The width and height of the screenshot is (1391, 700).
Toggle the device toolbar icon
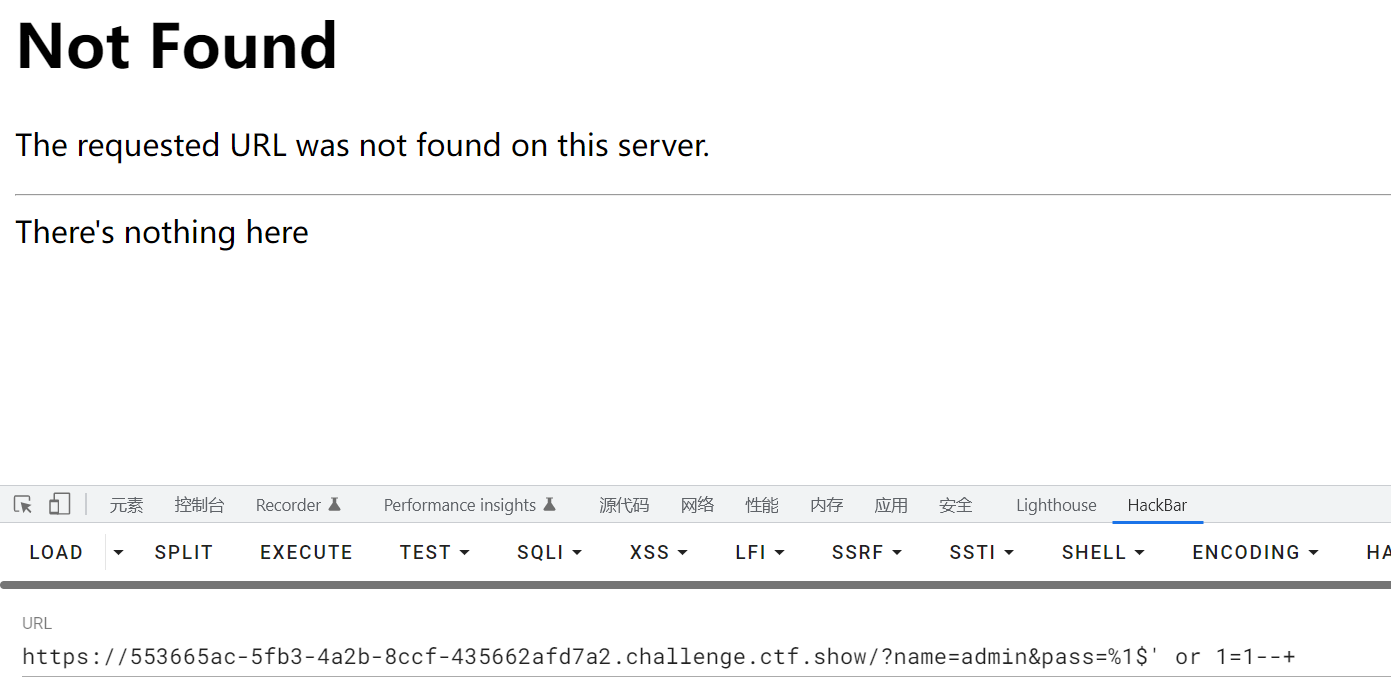click(x=59, y=504)
